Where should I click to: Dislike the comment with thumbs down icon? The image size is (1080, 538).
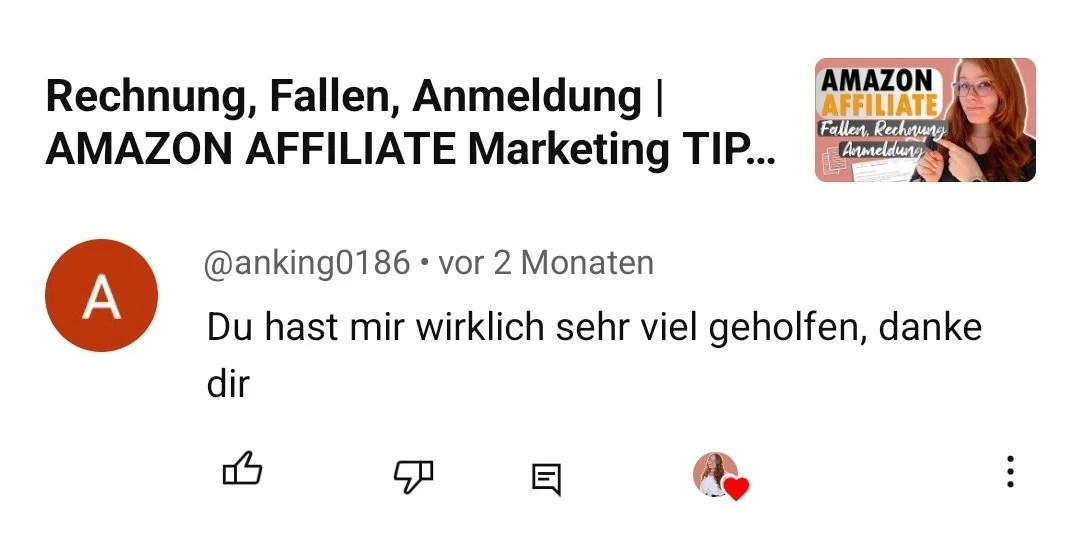coord(413,475)
